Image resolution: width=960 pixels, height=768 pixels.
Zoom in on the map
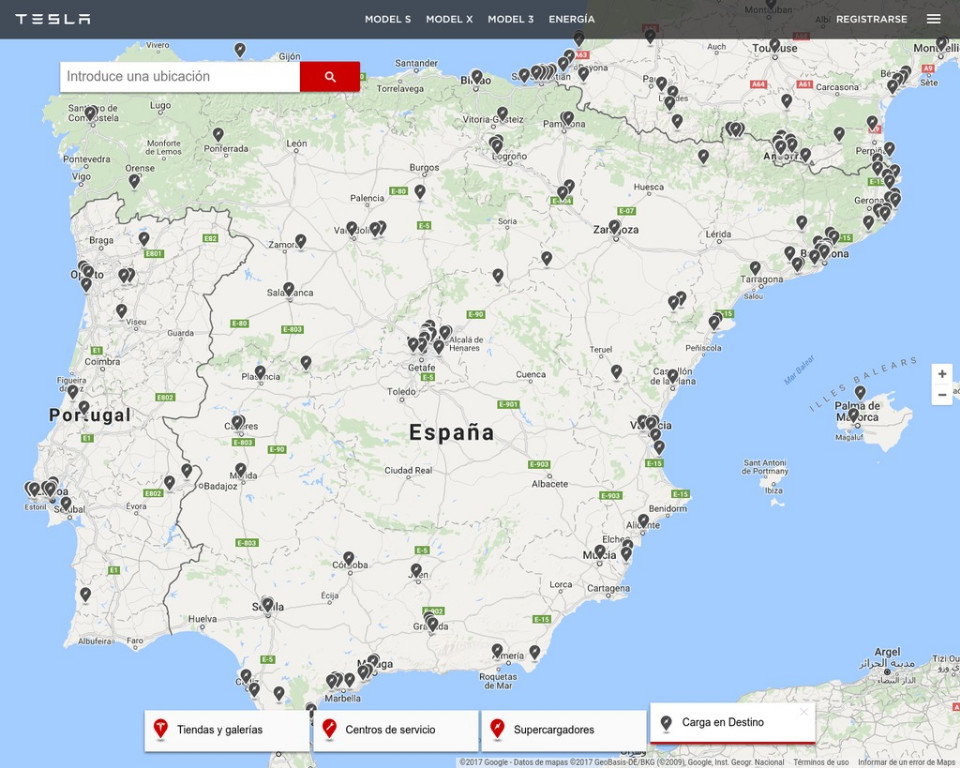point(941,374)
